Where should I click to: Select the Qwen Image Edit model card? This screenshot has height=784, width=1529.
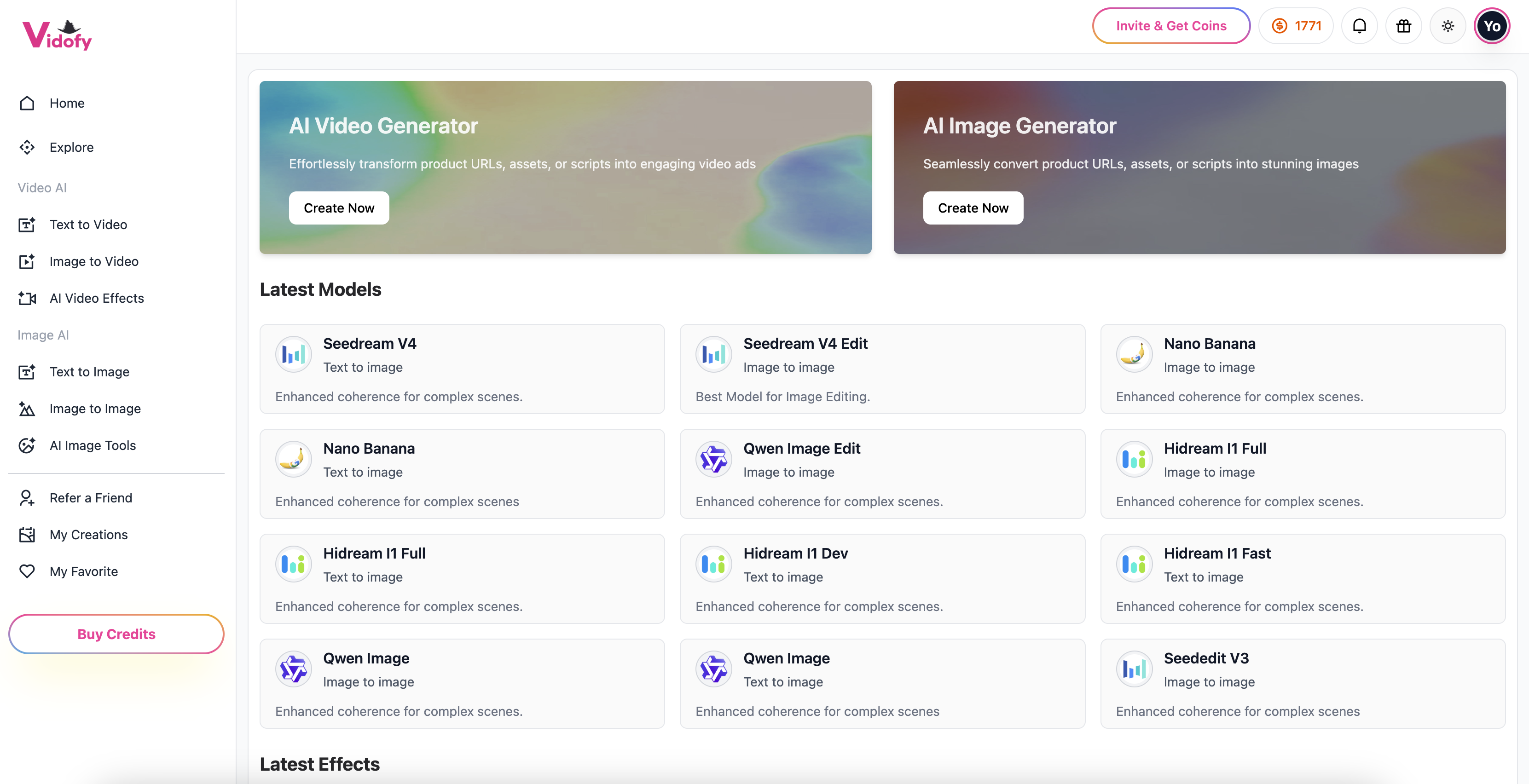882,473
